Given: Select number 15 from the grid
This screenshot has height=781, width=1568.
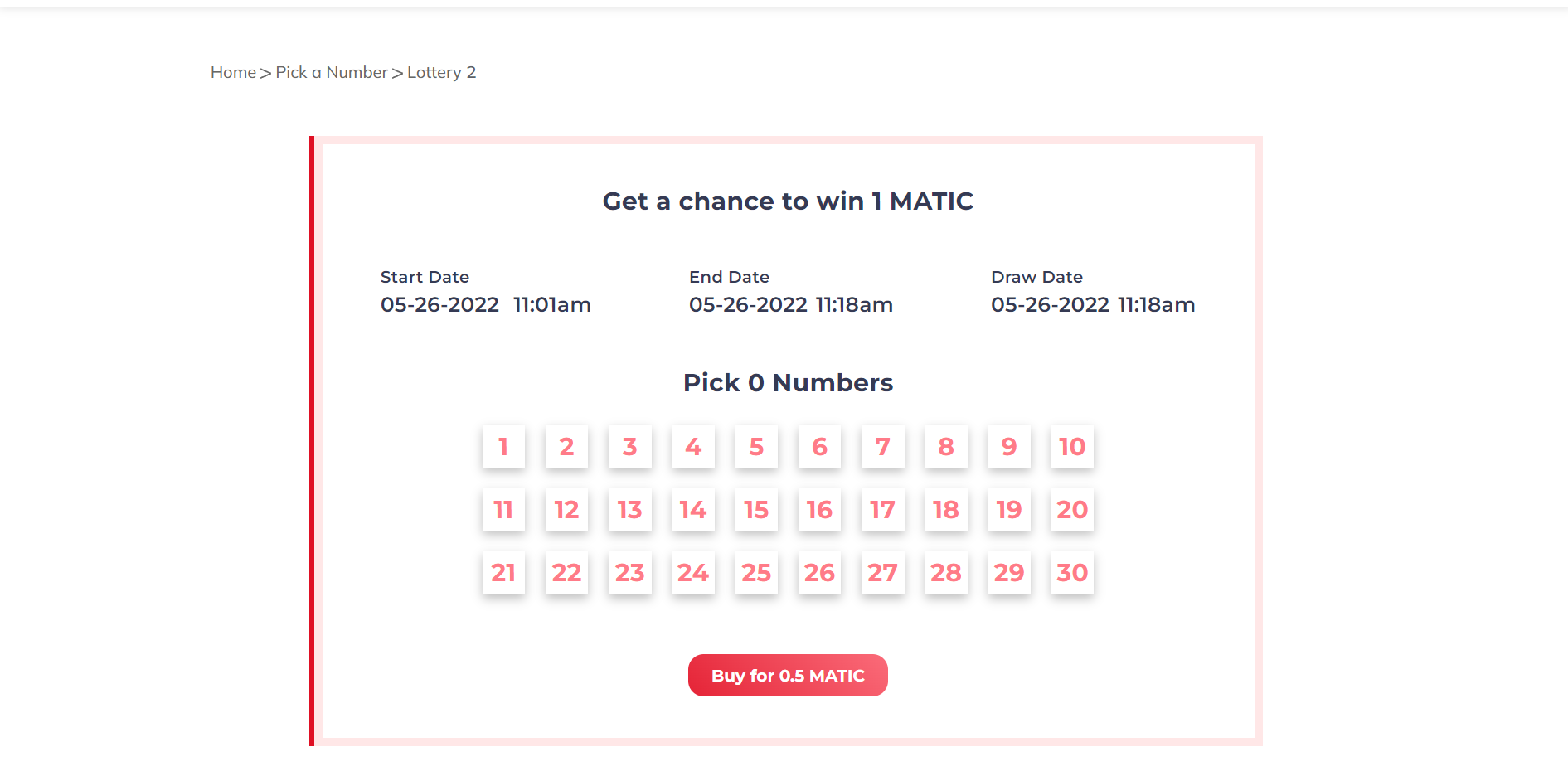Looking at the screenshot, I should (755, 510).
